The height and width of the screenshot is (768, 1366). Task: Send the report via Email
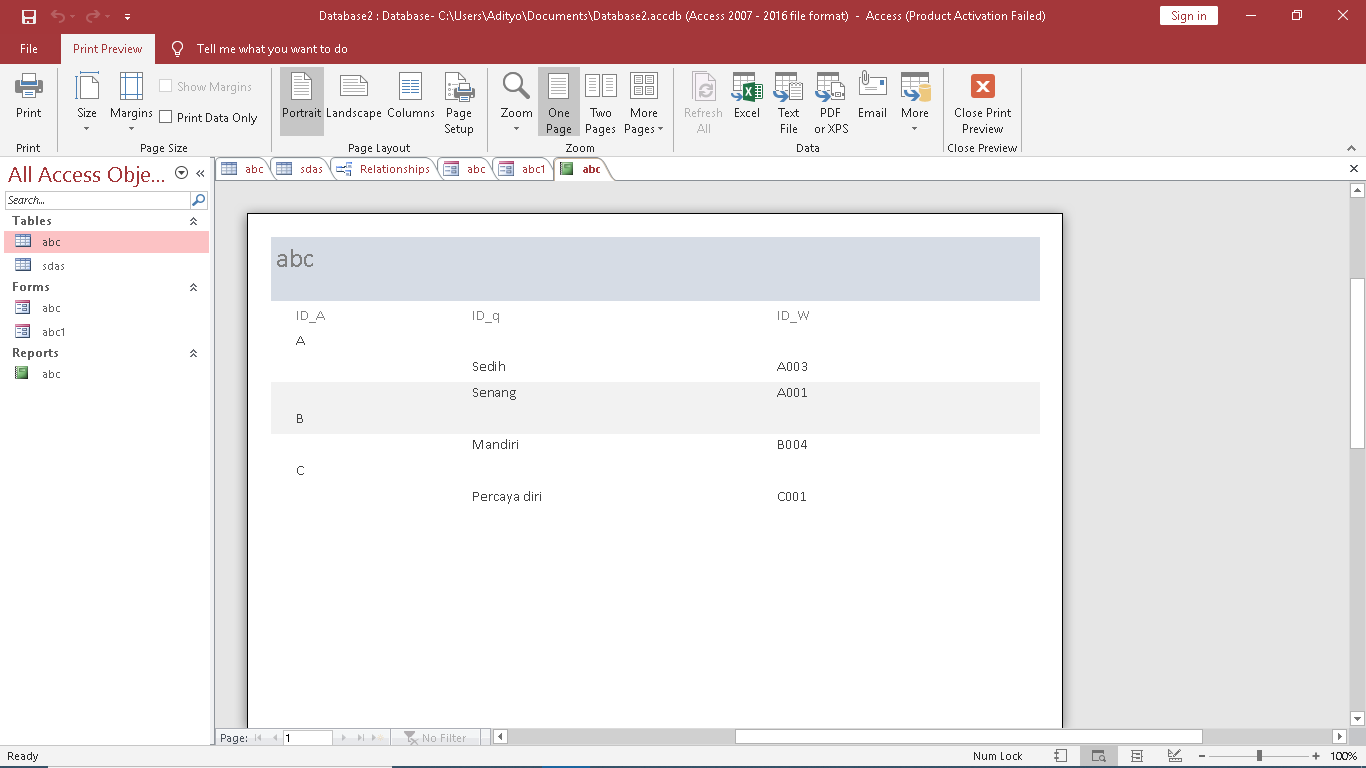pos(872,96)
